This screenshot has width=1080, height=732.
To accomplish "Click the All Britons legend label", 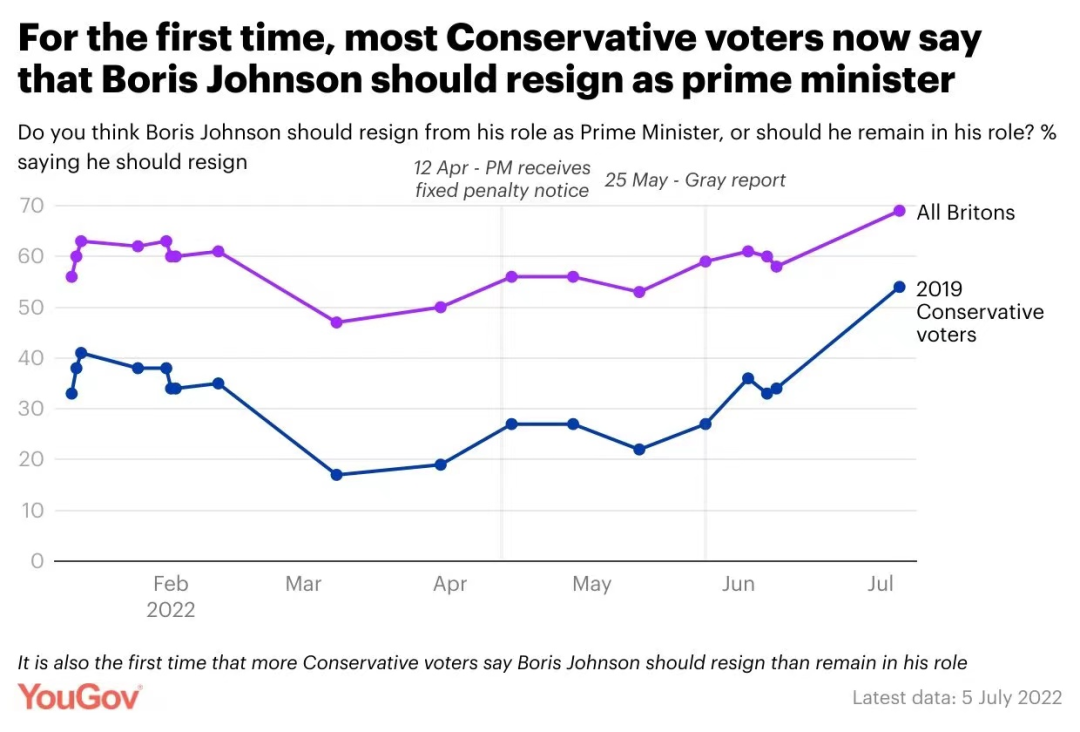I will [x=965, y=212].
